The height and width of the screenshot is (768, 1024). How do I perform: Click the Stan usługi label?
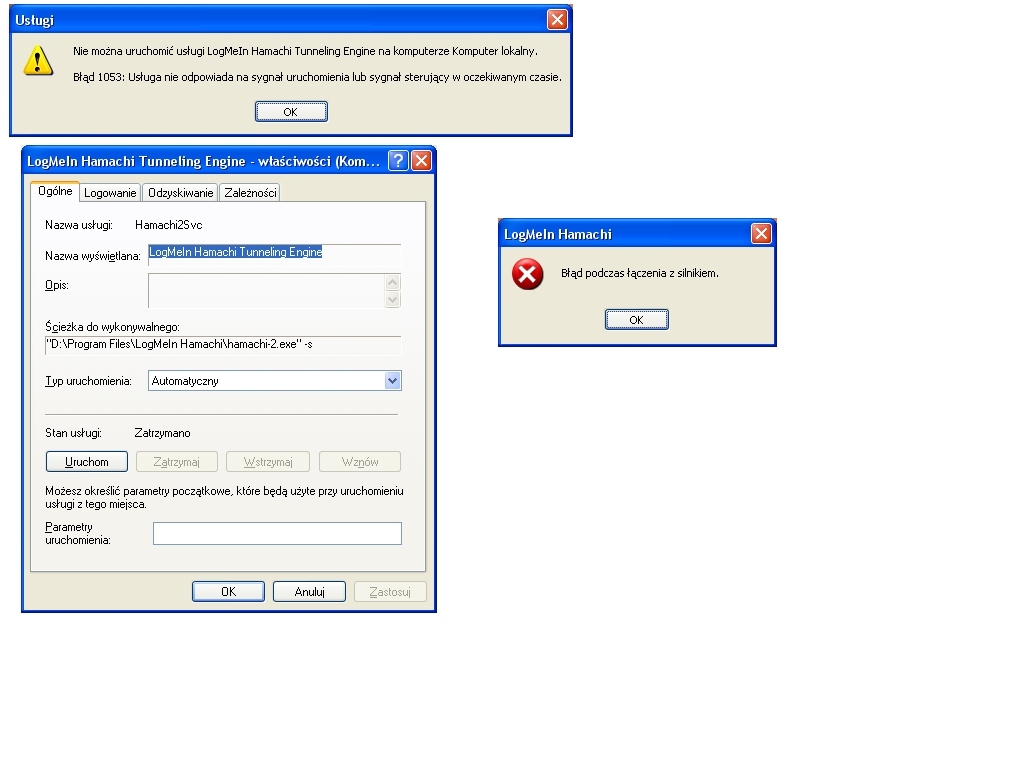(x=73, y=433)
